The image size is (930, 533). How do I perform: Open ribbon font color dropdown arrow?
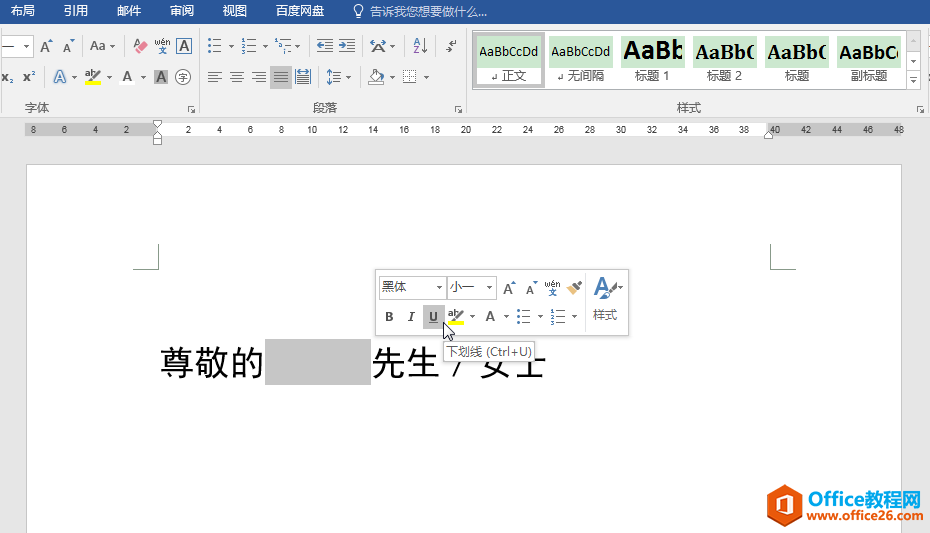(143, 78)
